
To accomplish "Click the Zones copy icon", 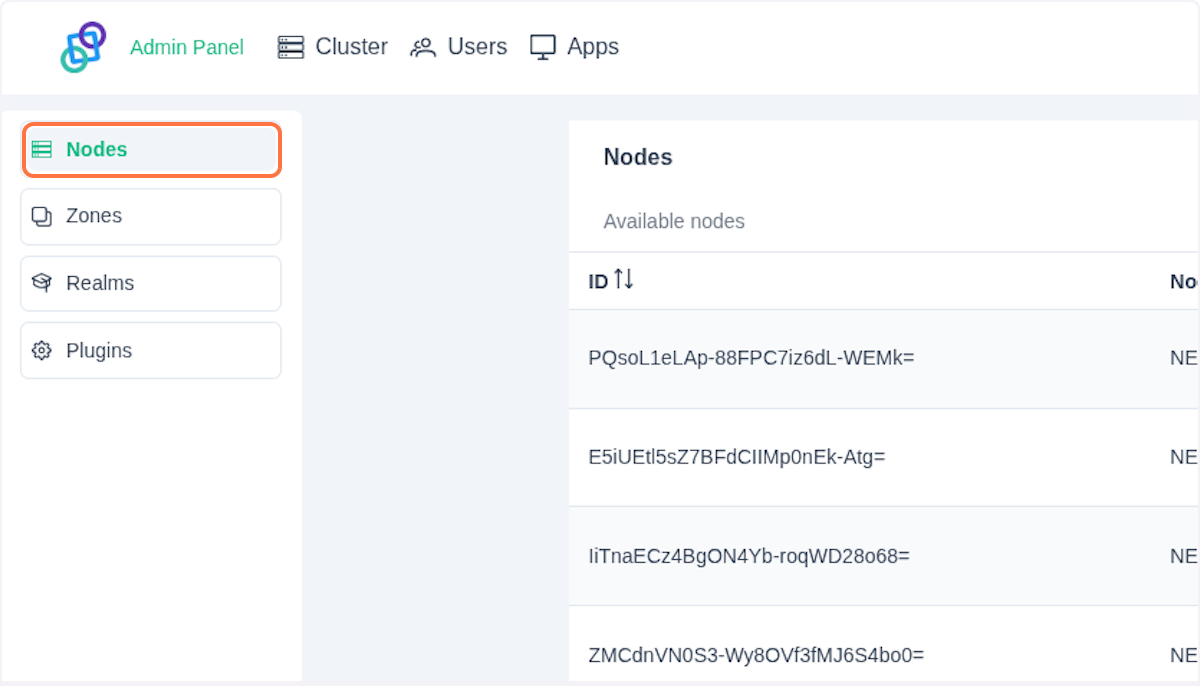I will click(x=41, y=216).
